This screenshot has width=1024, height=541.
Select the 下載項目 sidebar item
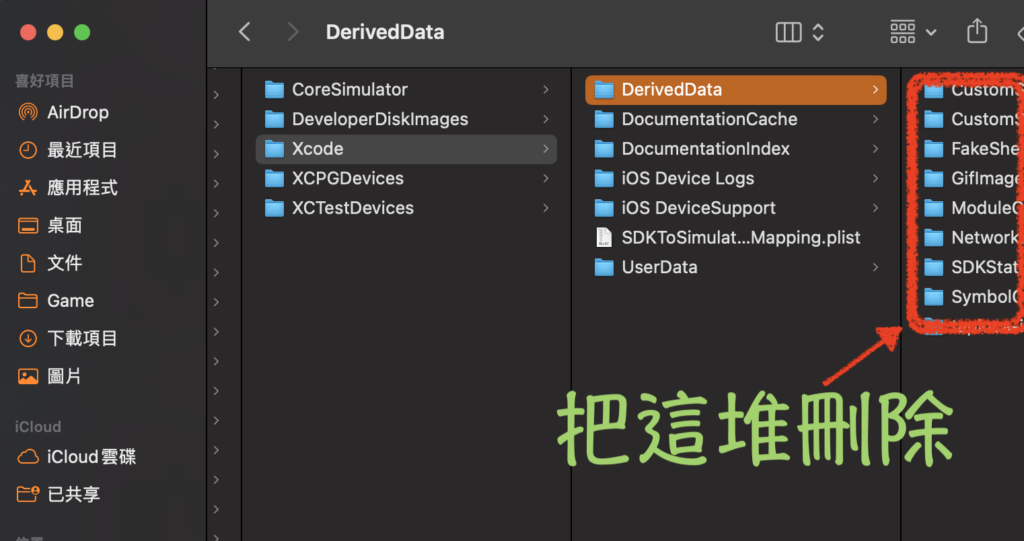click(x=82, y=338)
